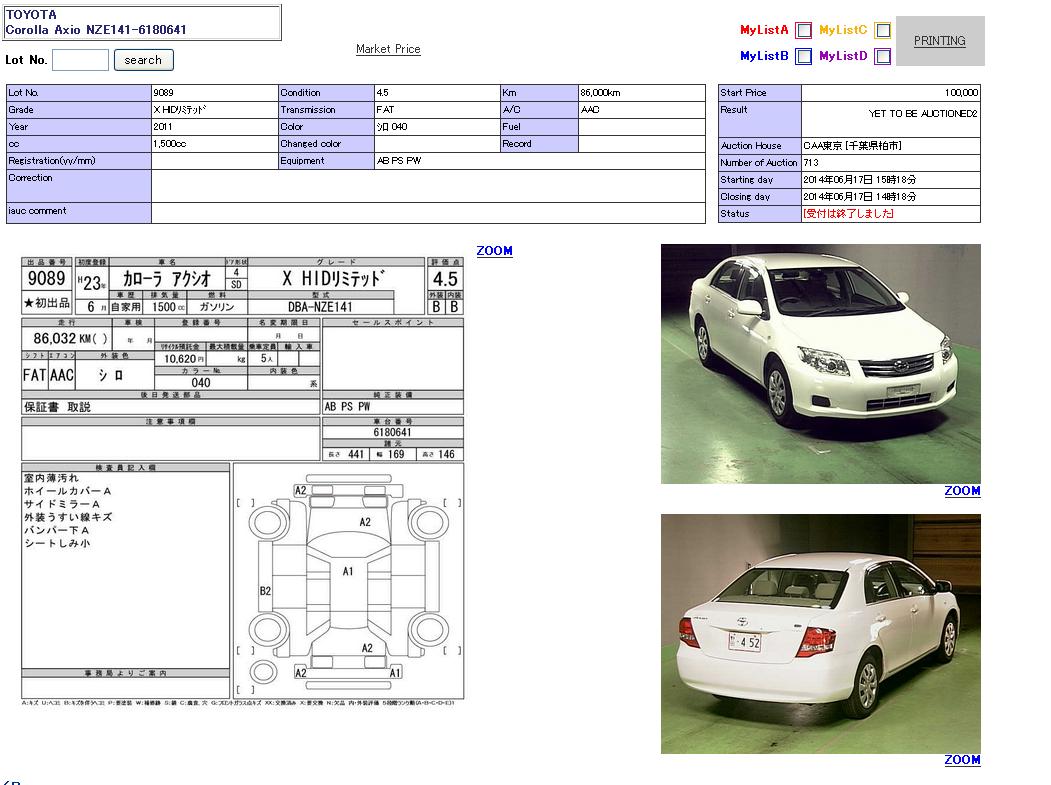Click ZOOM under the front car photo
Image resolution: width=1051 pixels, height=785 pixels.
[x=962, y=491]
